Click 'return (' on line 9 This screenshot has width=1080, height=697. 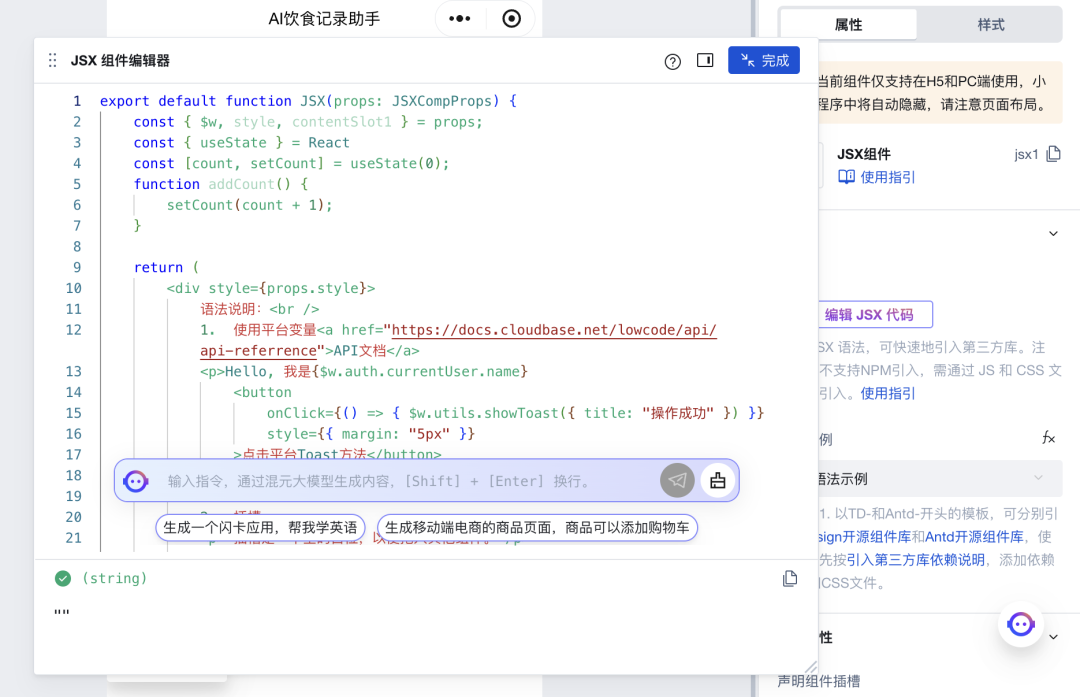click(x=166, y=267)
